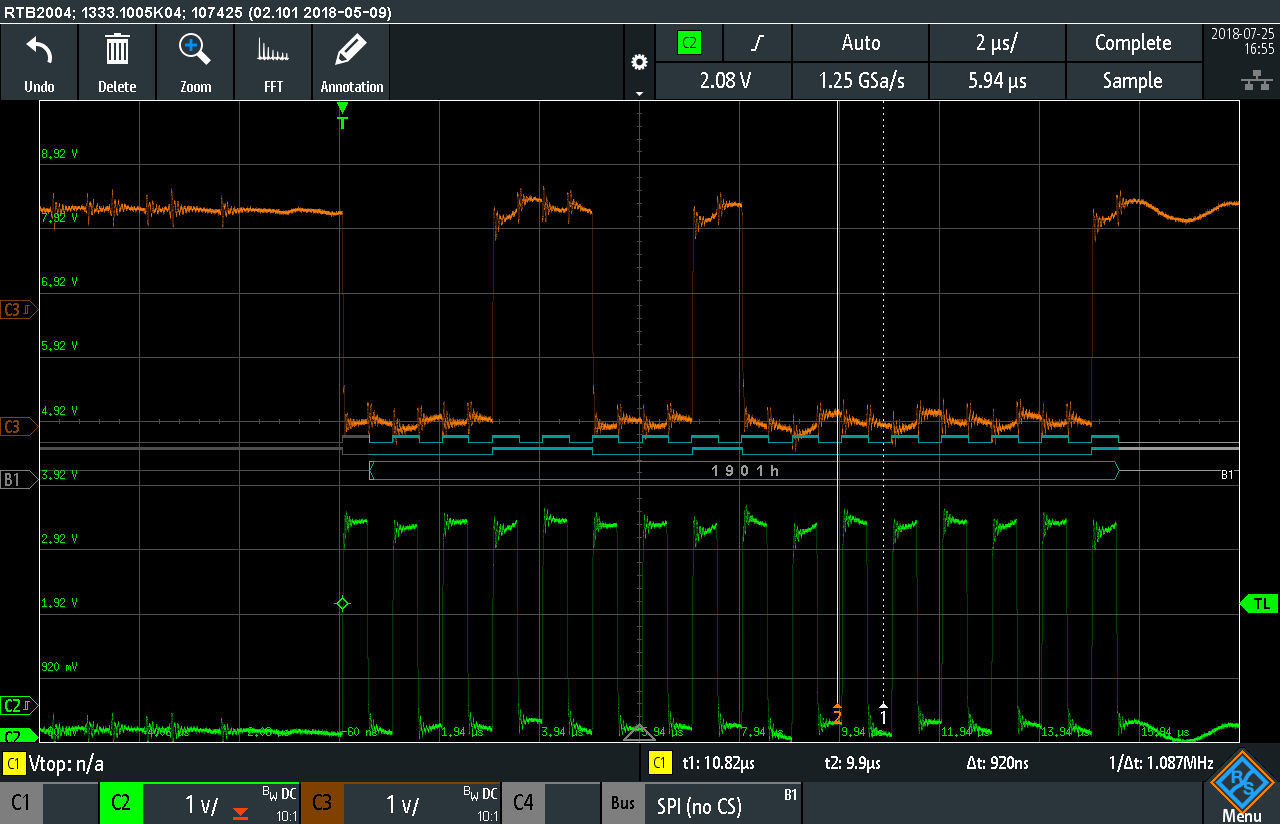Click the Complete acquisition status field
Viewport: 1280px width, 824px height.
tap(1133, 43)
